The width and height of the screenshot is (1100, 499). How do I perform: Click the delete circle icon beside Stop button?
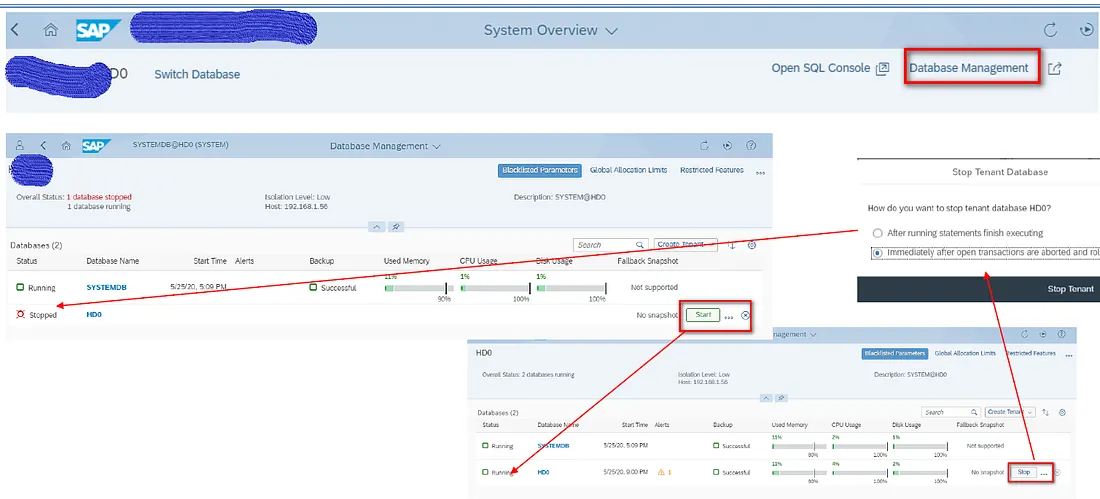pyautogui.click(x=1057, y=472)
